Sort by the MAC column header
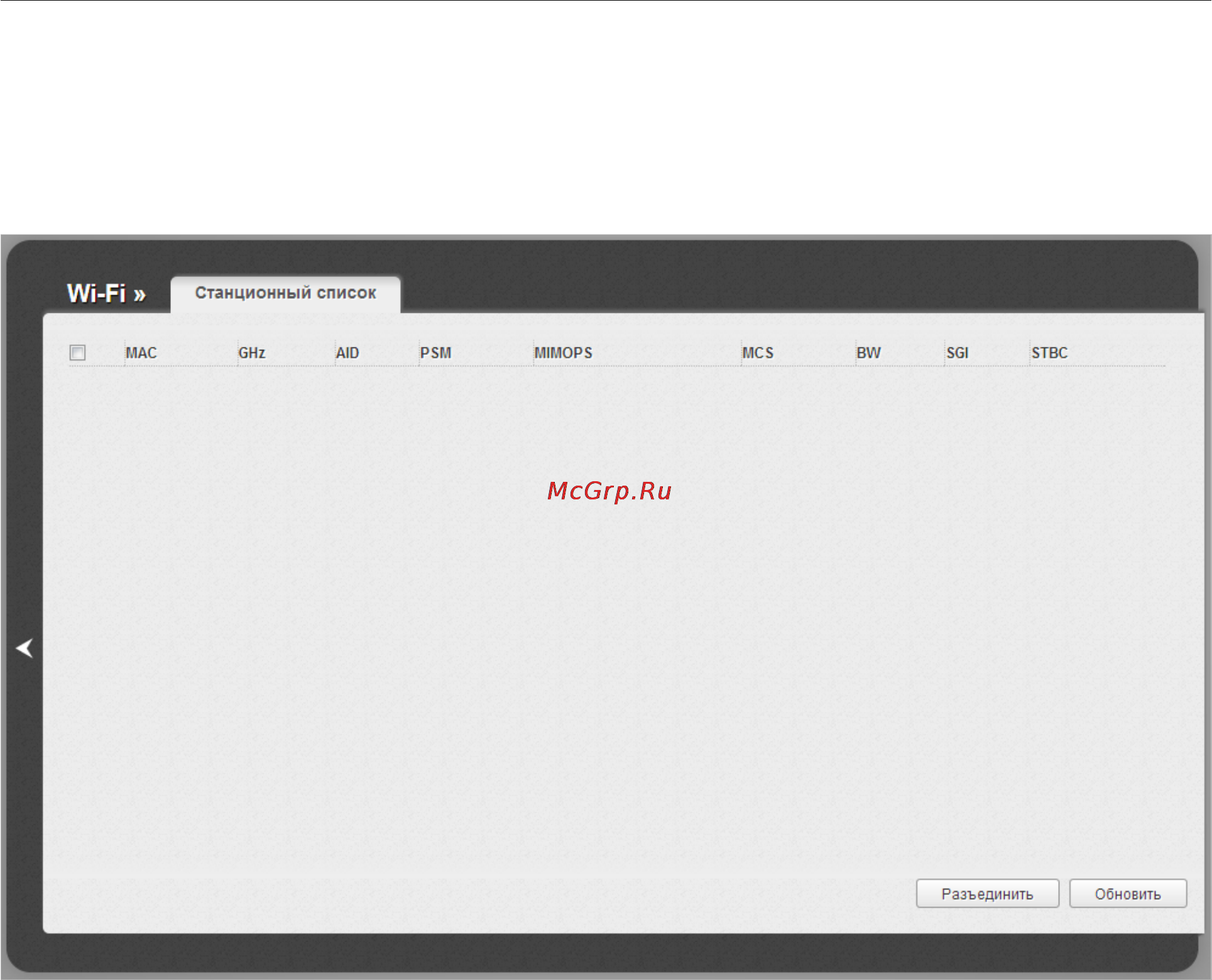The width and height of the screenshot is (1212, 980). tap(141, 353)
